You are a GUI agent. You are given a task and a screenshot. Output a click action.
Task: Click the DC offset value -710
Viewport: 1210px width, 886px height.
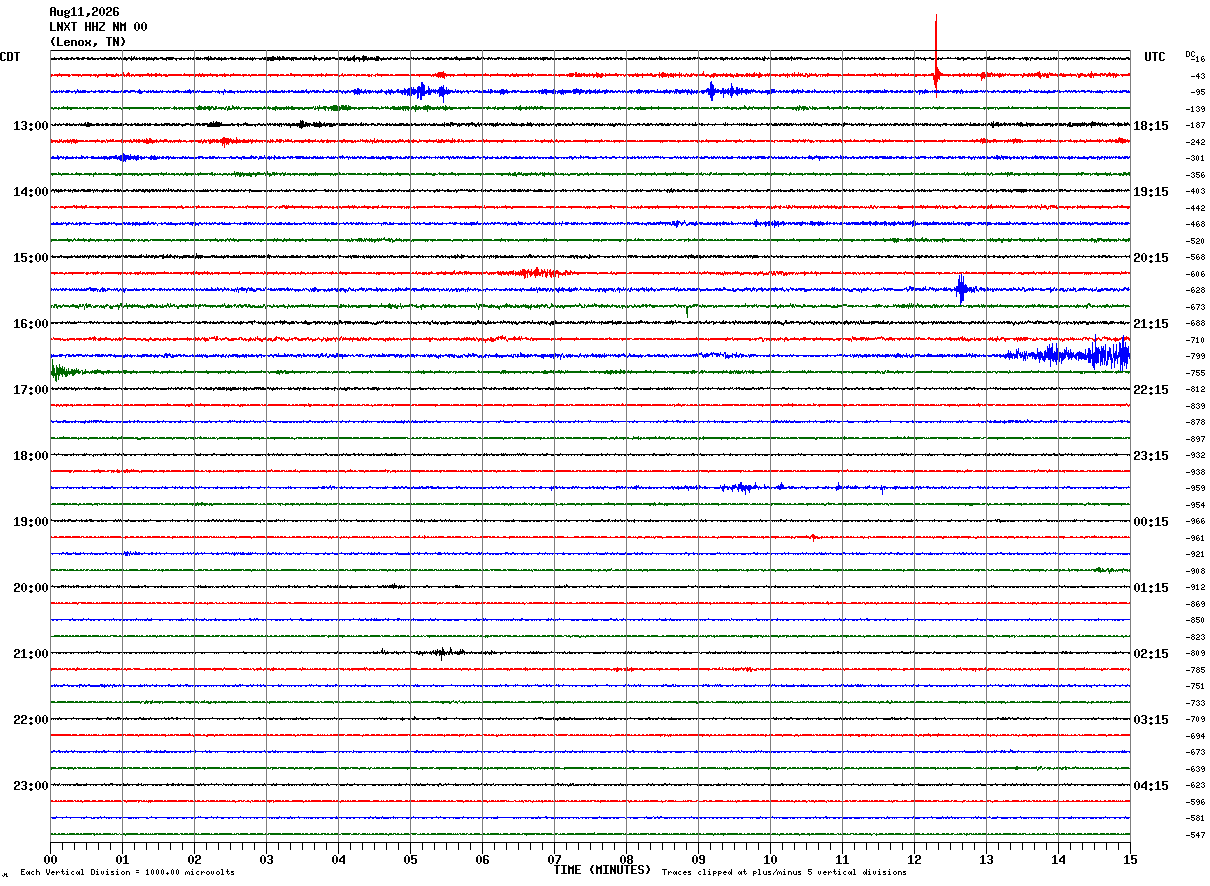coord(1195,340)
